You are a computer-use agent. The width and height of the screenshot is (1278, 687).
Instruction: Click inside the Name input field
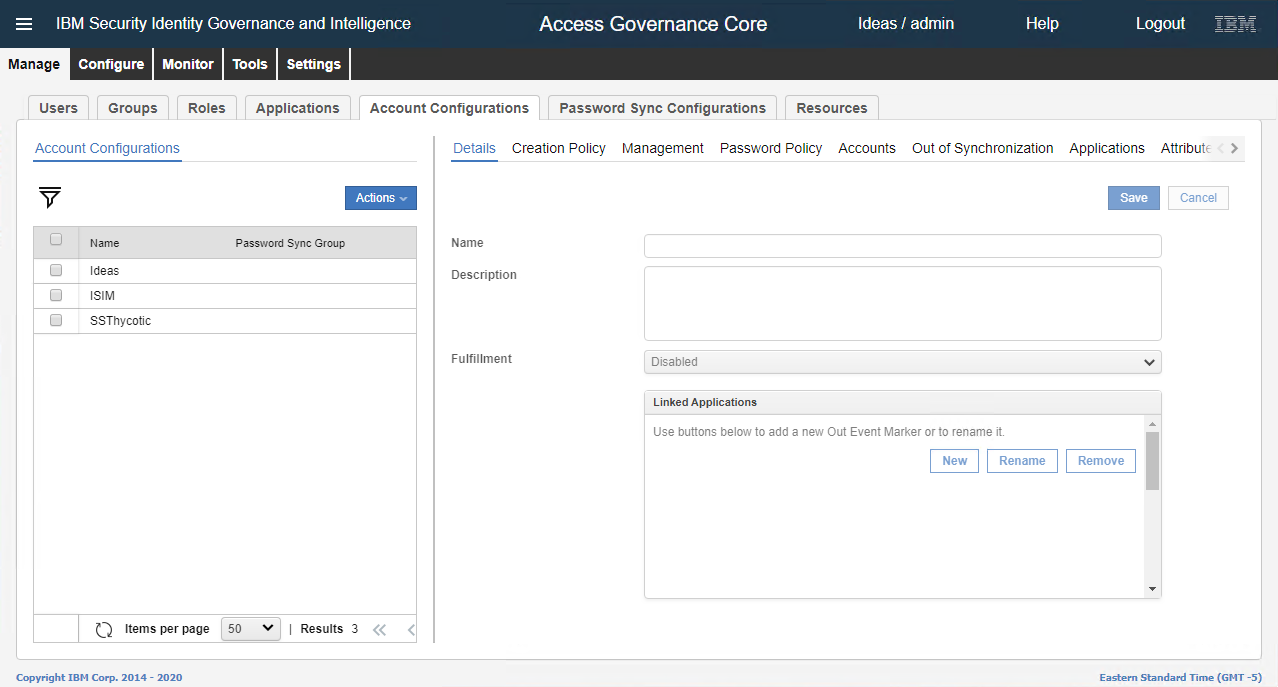click(x=901, y=245)
